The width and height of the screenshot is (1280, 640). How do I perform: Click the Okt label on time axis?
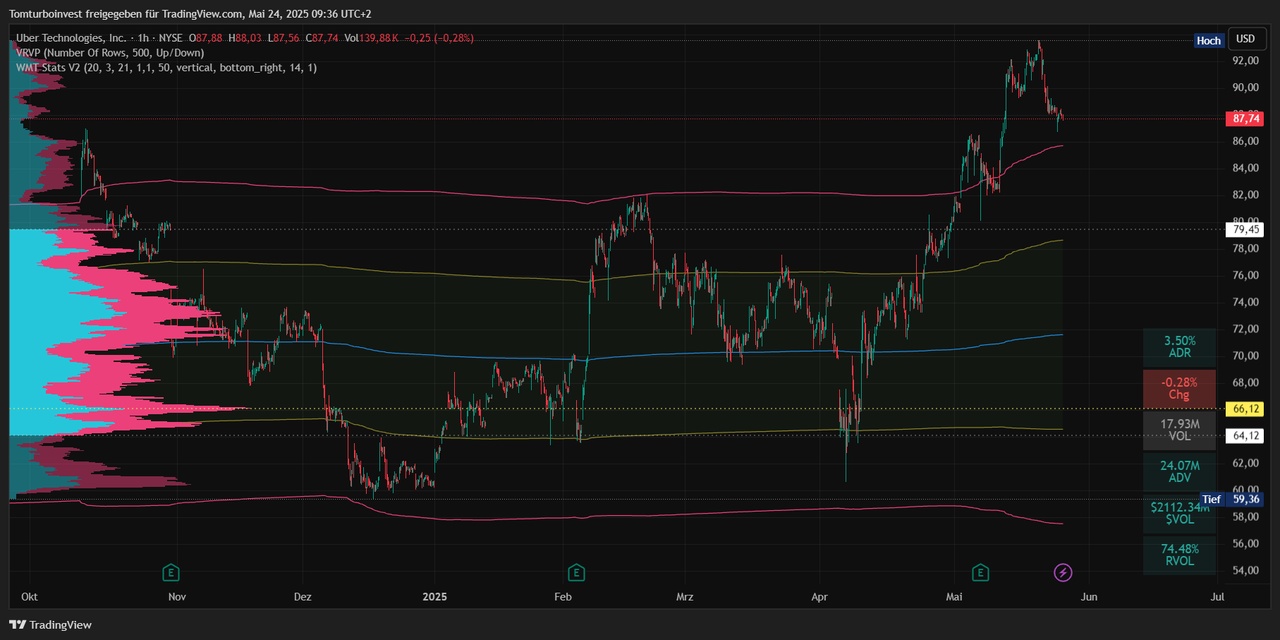coord(30,597)
